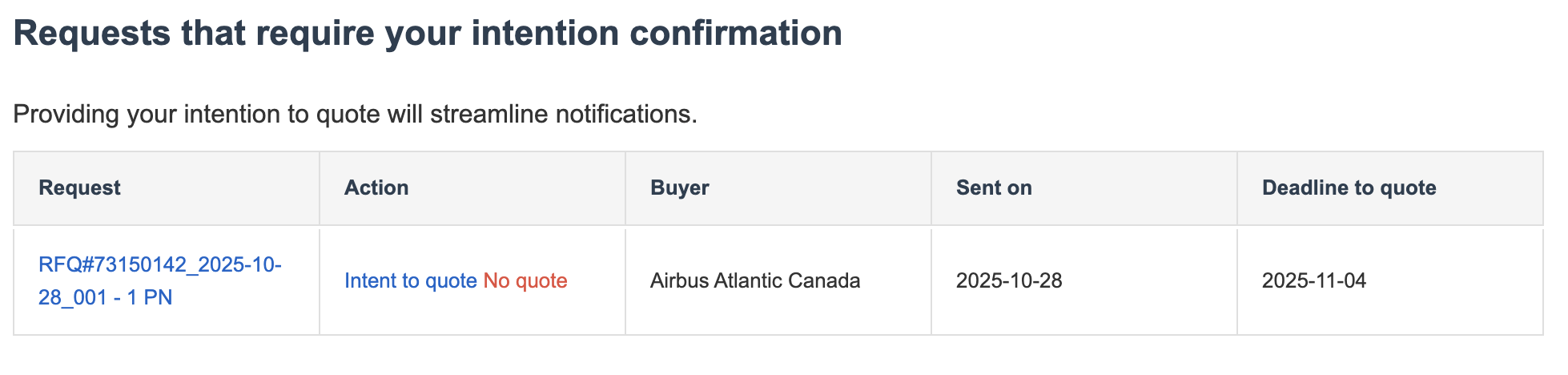The image size is (1568, 375).
Task: Click the intention confirmation page heading
Action: pos(428,34)
